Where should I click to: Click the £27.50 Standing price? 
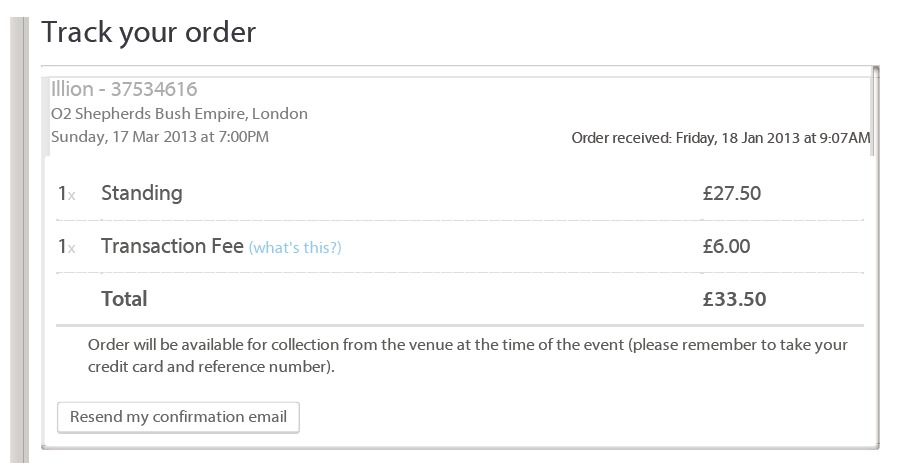coord(731,193)
